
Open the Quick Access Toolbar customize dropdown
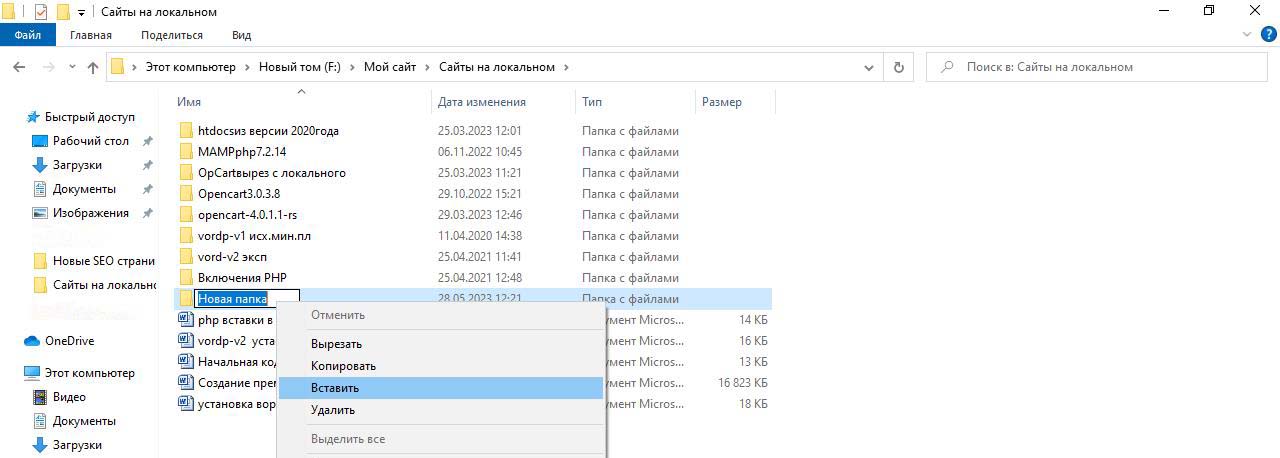[81, 12]
